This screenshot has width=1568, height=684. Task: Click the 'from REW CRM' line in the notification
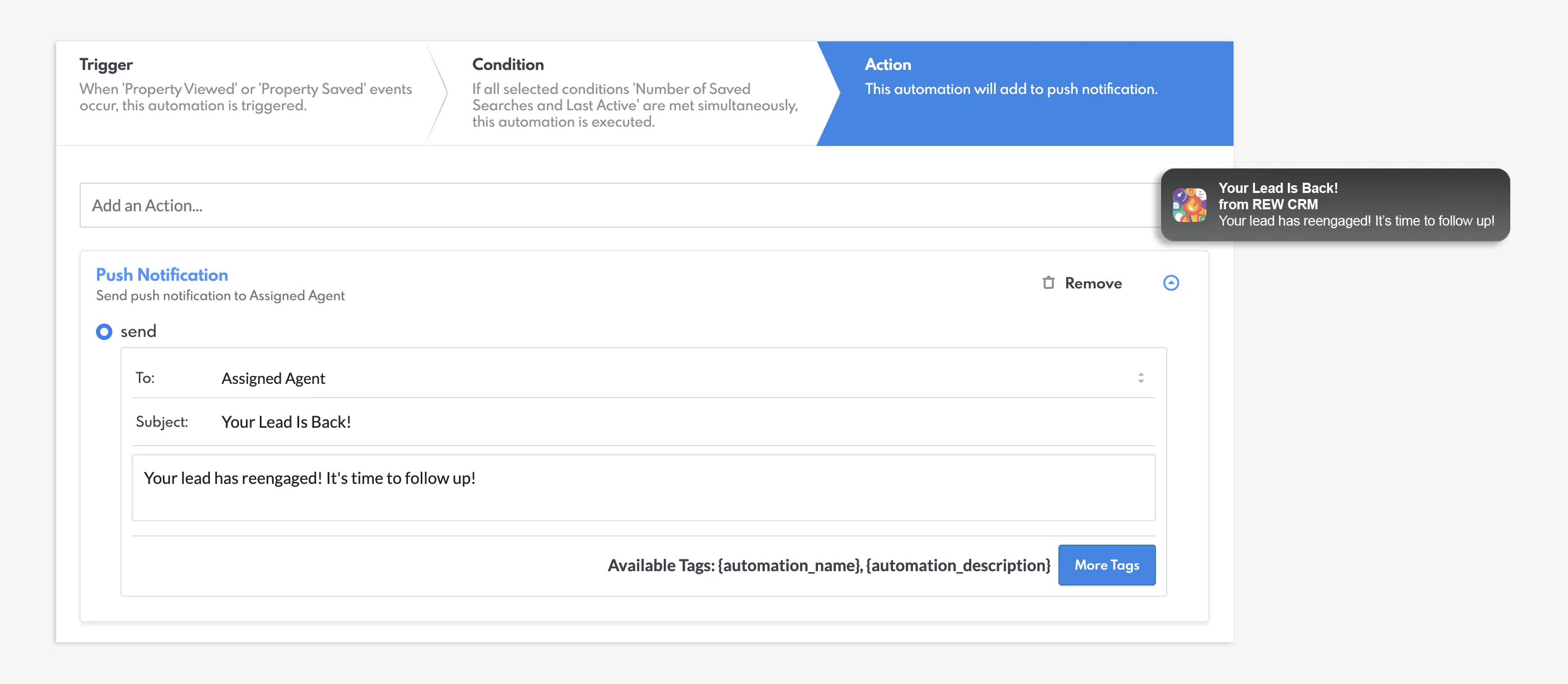(1268, 205)
